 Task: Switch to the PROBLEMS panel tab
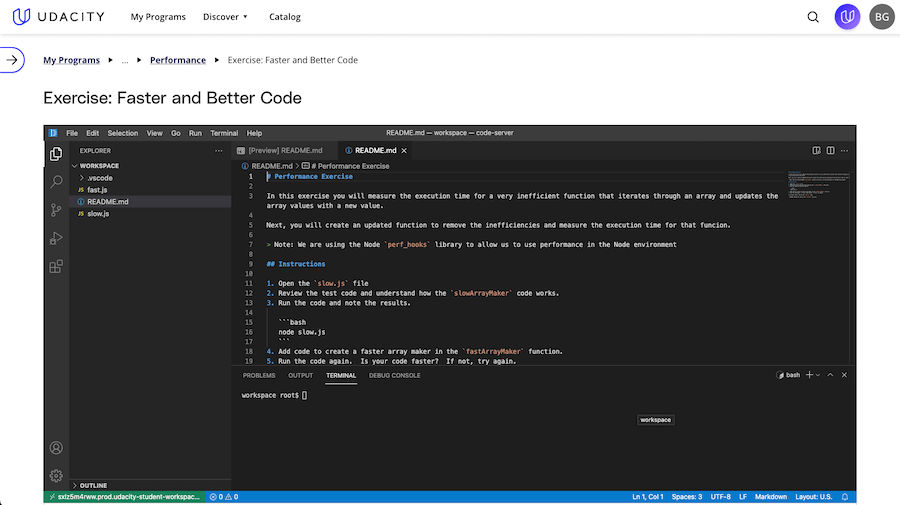click(259, 375)
